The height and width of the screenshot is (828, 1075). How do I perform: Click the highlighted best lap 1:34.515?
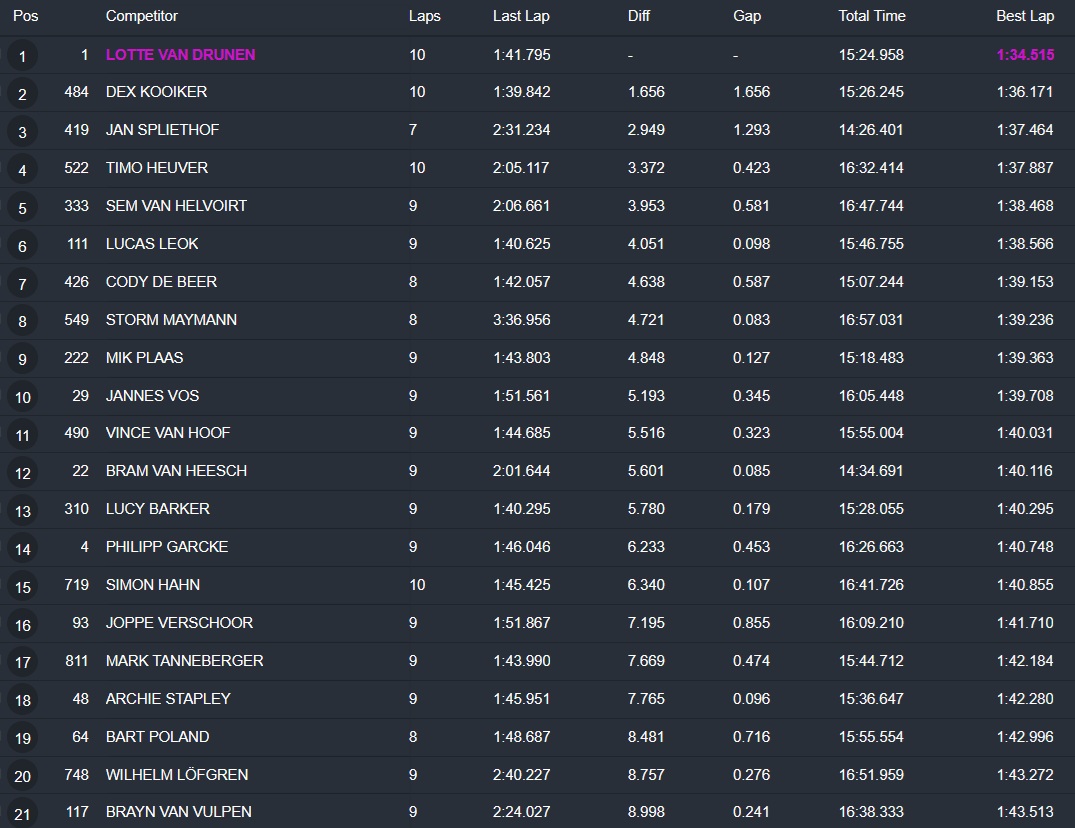point(1025,55)
